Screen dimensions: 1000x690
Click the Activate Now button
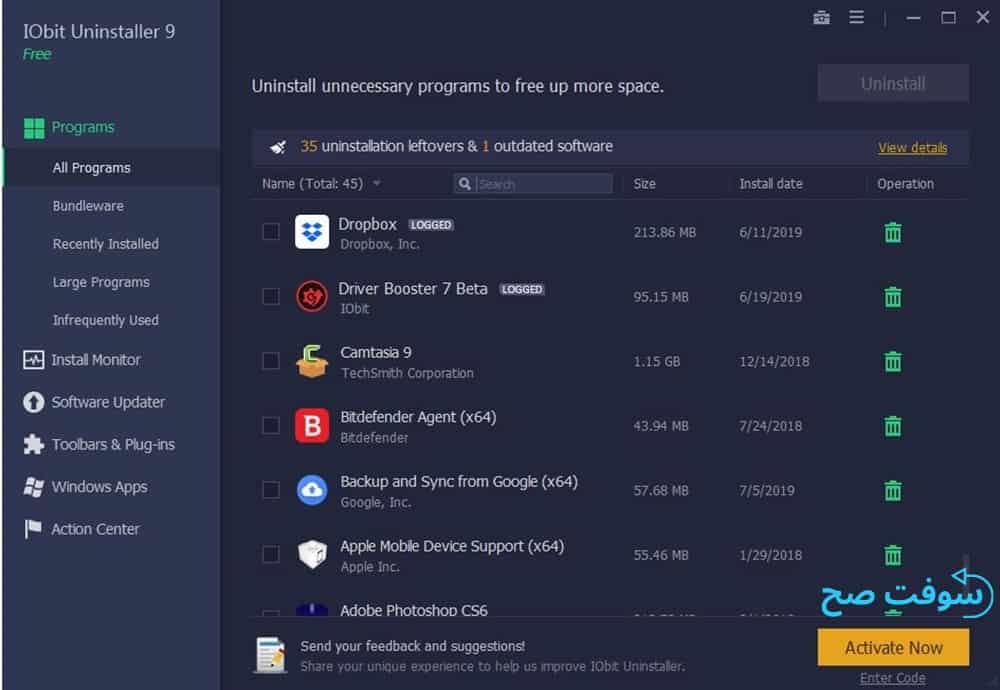pos(893,648)
